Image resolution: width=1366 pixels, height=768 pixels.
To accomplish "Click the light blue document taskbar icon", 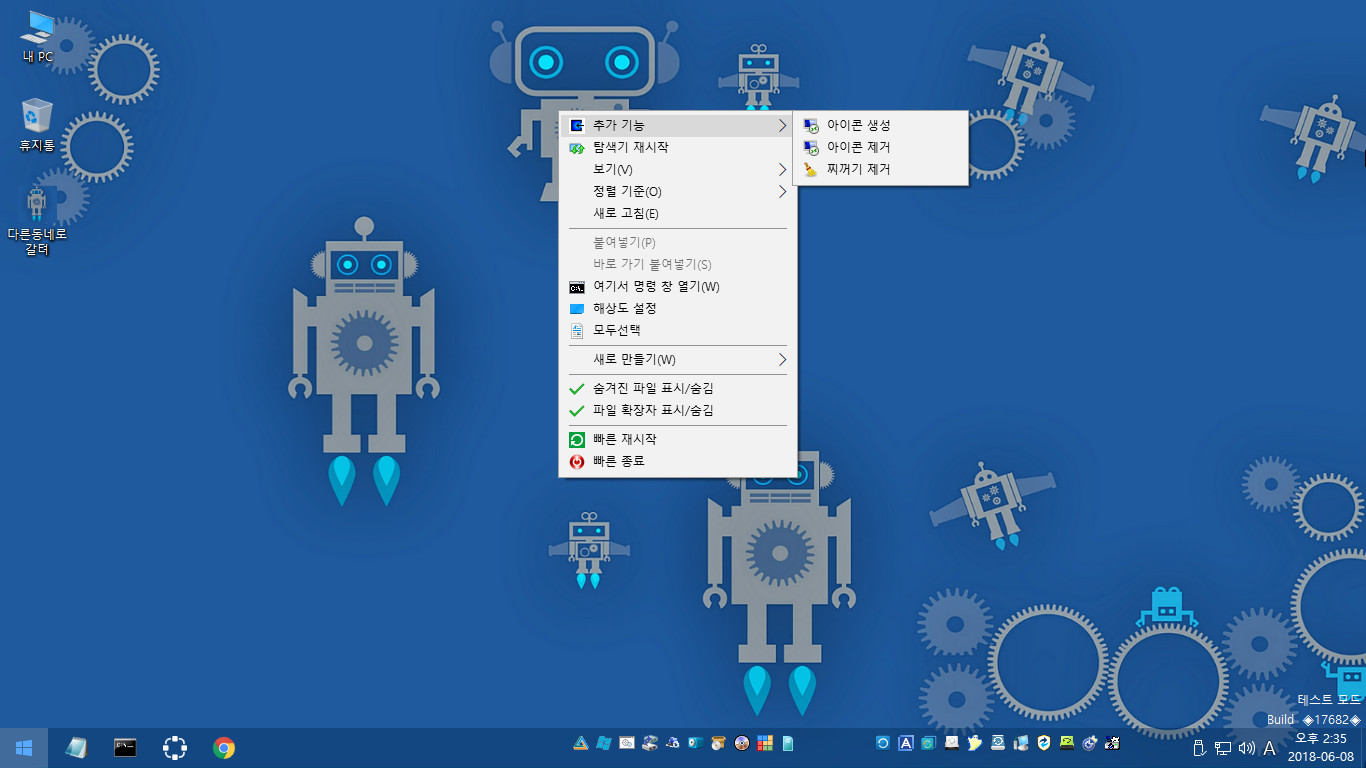I will coord(788,743).
